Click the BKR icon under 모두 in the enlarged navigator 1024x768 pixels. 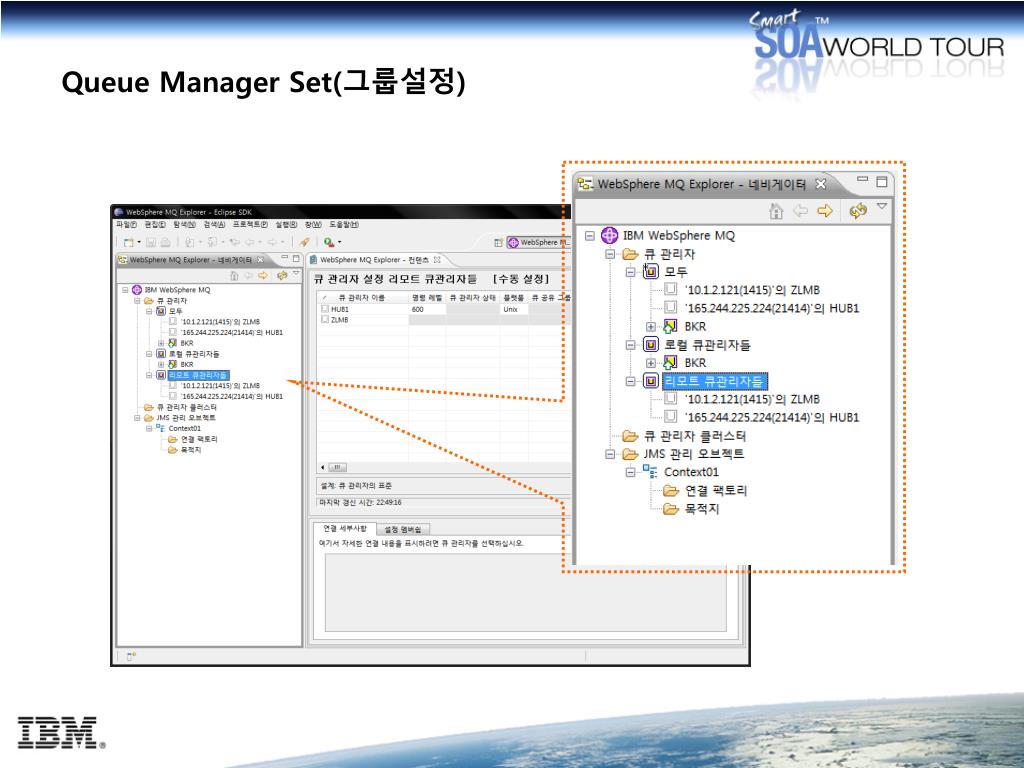pos(671,326)
